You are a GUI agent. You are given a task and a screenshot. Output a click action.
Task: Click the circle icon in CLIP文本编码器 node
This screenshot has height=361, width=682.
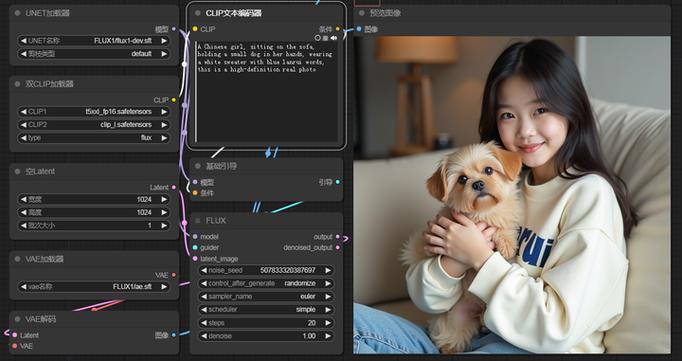pos(318,38)
